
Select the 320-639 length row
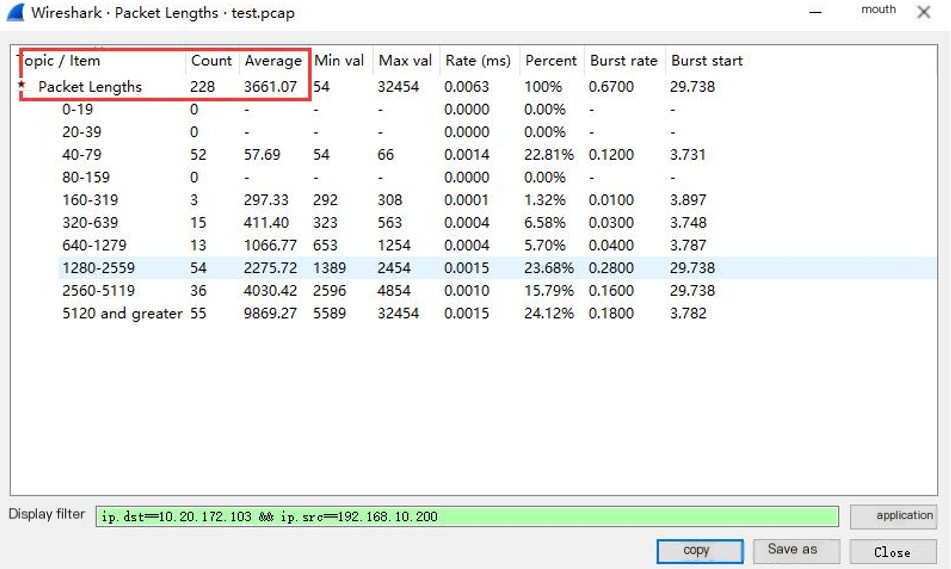point(476,223)
